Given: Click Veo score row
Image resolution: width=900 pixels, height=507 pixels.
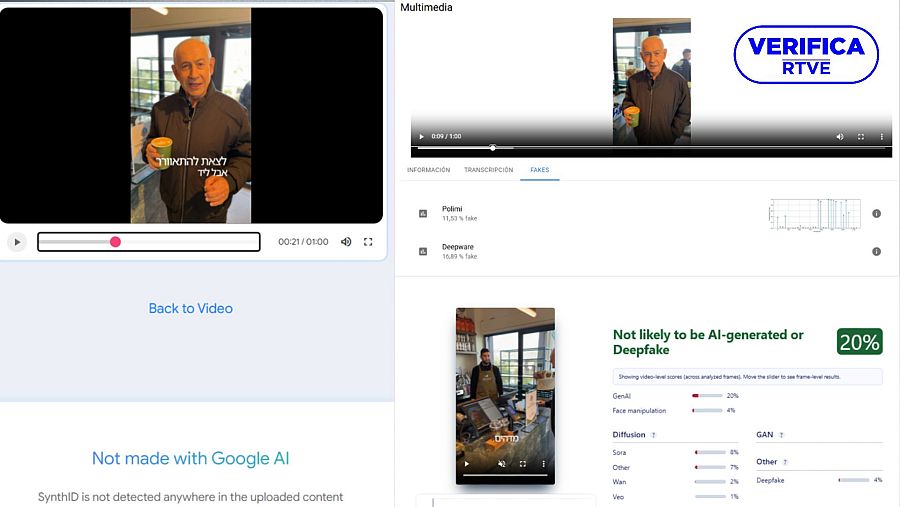Looking at the screenshot, I should (x=676, y=497).
